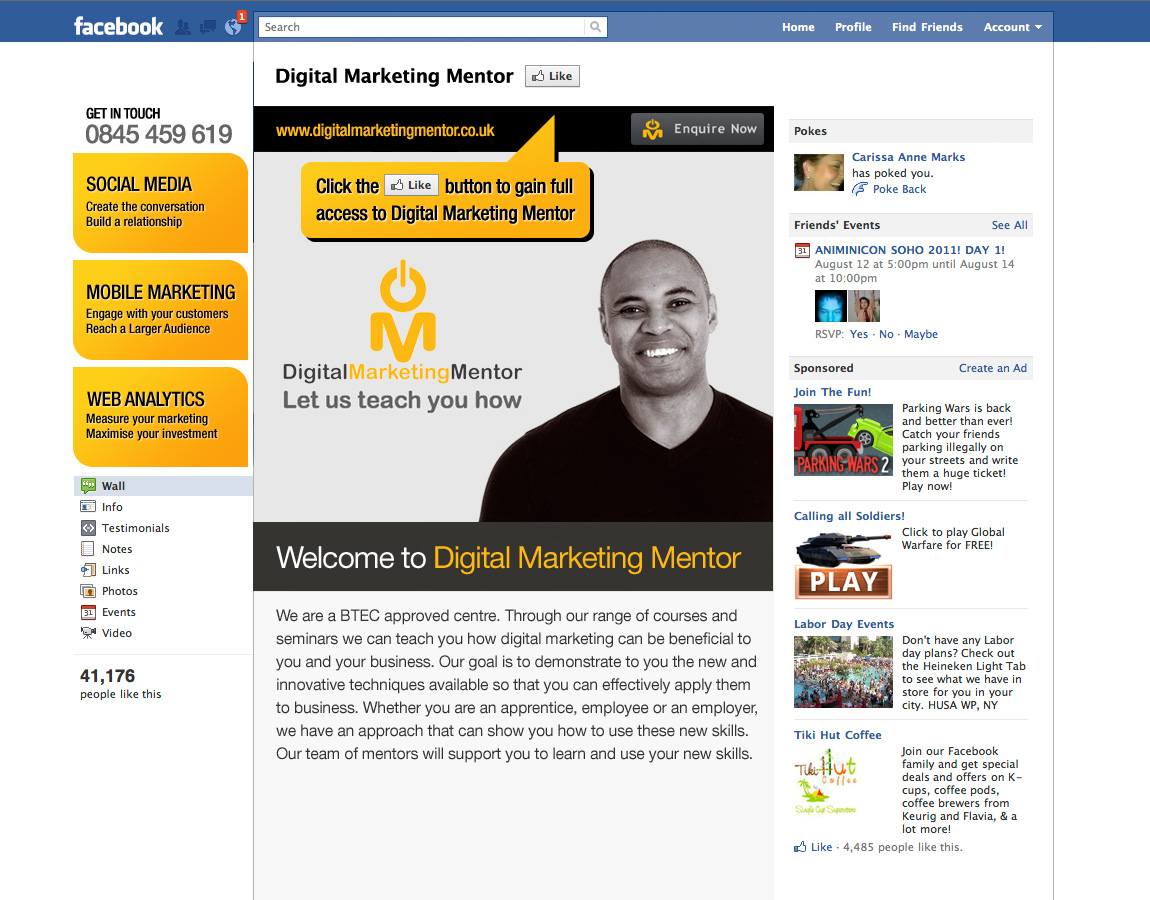Screen dimensions: 1150x900
Task: Open ANIMINICON SOHO 2011 event link
Action: [x=909, y=250]
